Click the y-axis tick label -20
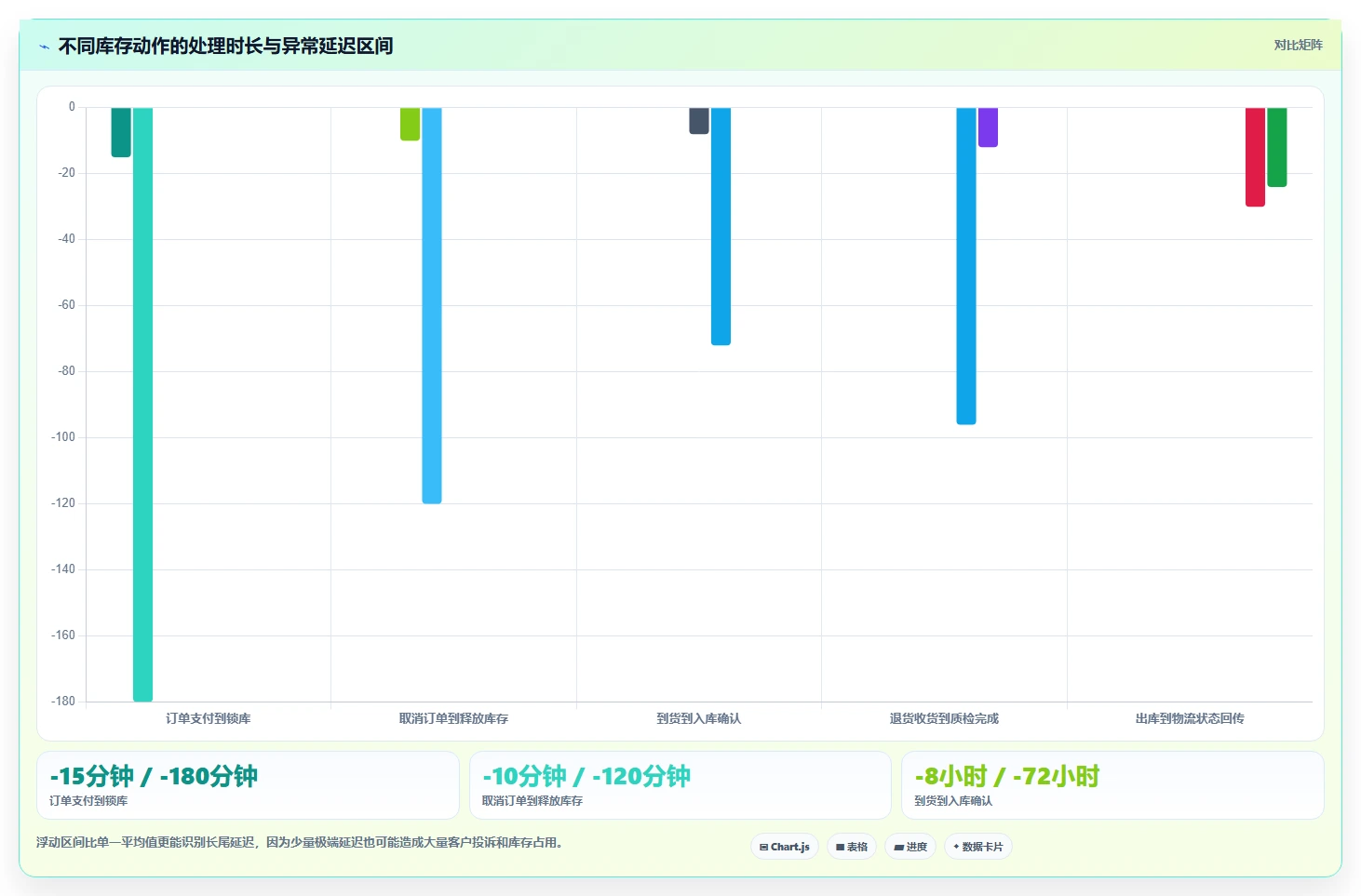The height and width of the screenshot is (896, 1361). pos(66,173)
